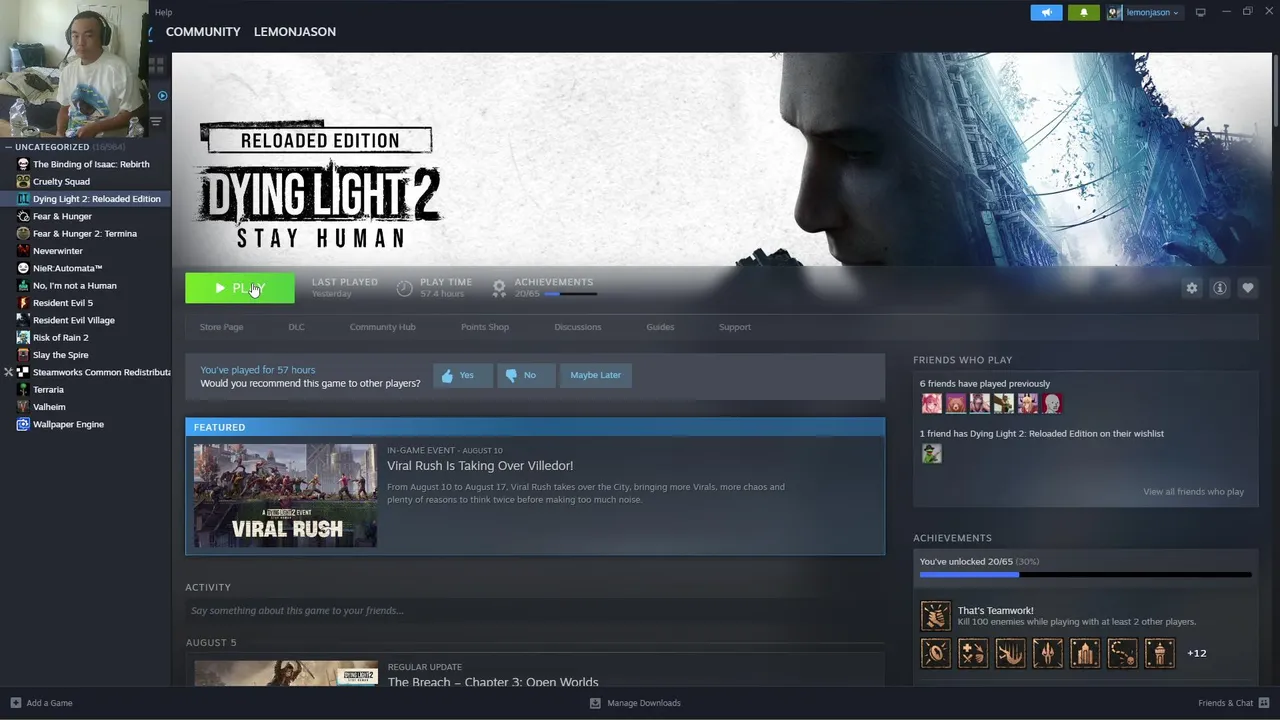Click the activity comment input field
The image size is (1280, 720).
pos(535,611)
